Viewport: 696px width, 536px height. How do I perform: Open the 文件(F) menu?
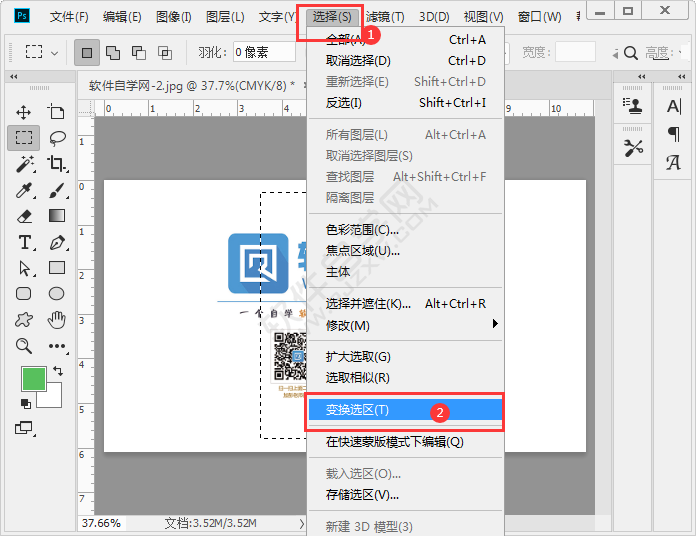(69, 17)
